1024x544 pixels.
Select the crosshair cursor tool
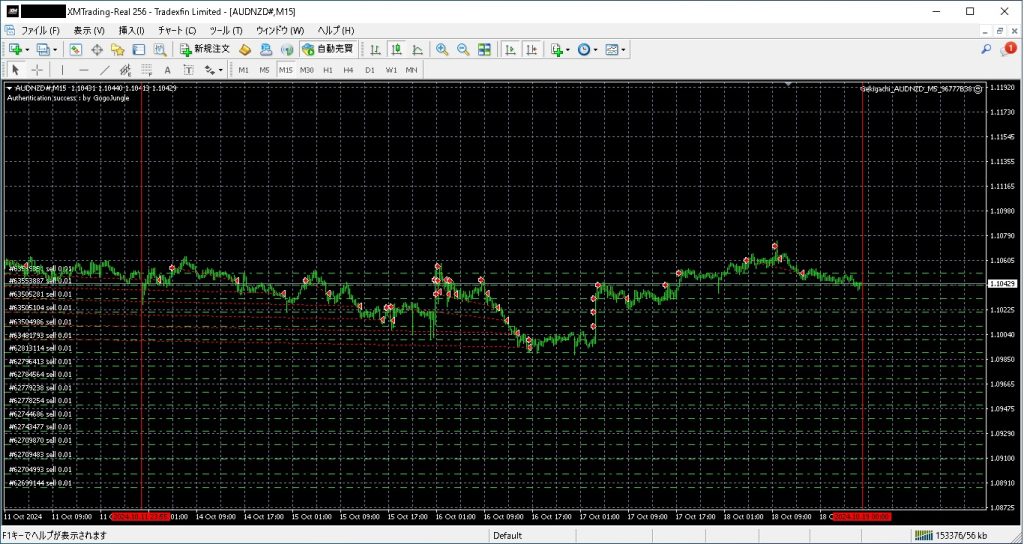(x=37, y=70)
